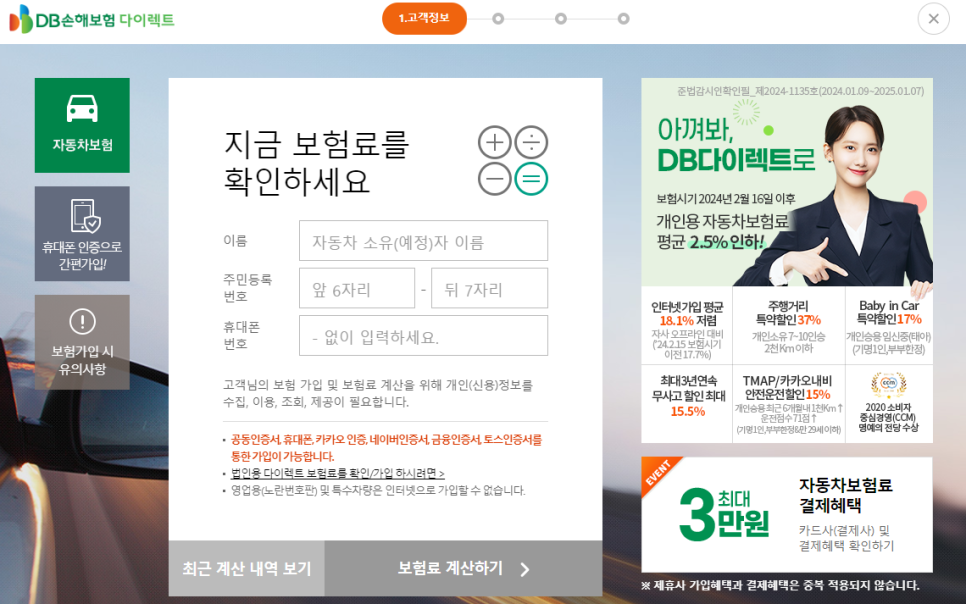Open the 자동차보험 car menu

tap(82, 125)
